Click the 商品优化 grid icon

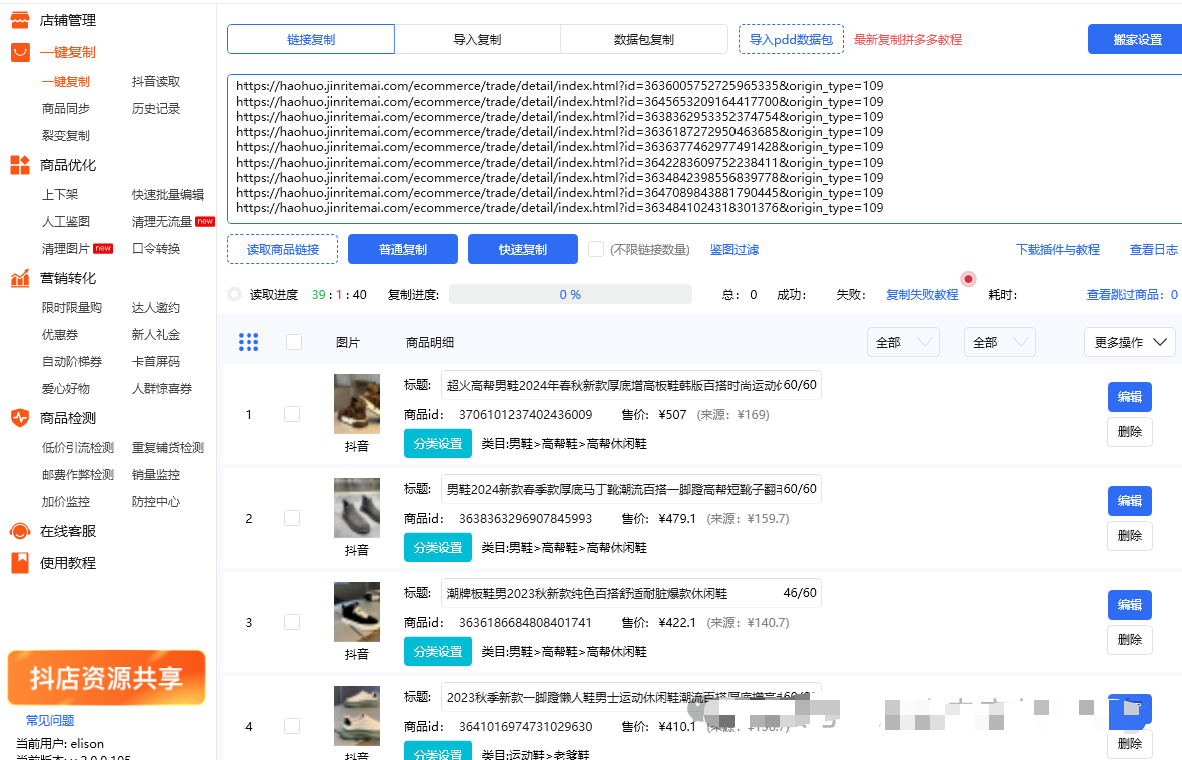pos(20,165)
